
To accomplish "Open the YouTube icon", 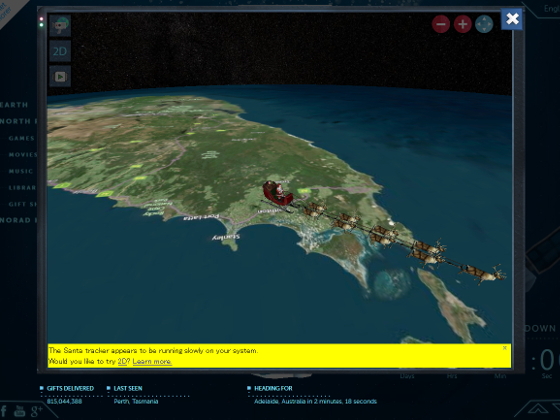I will [x=19, y=411].
